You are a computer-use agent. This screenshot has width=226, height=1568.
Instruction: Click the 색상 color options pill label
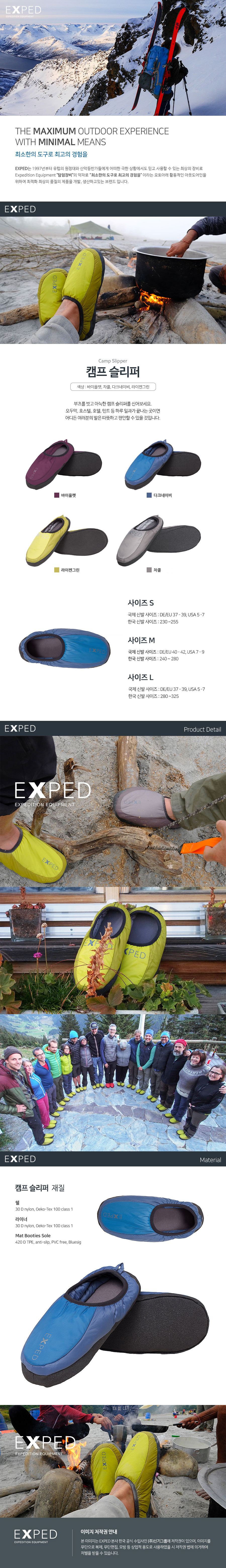point(113,386)
